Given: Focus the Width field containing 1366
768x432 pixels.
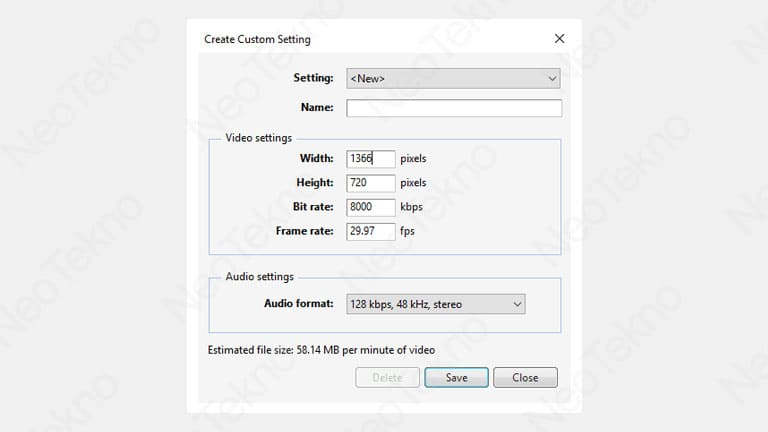Looking at the screenshot, I should coord(370,158).
